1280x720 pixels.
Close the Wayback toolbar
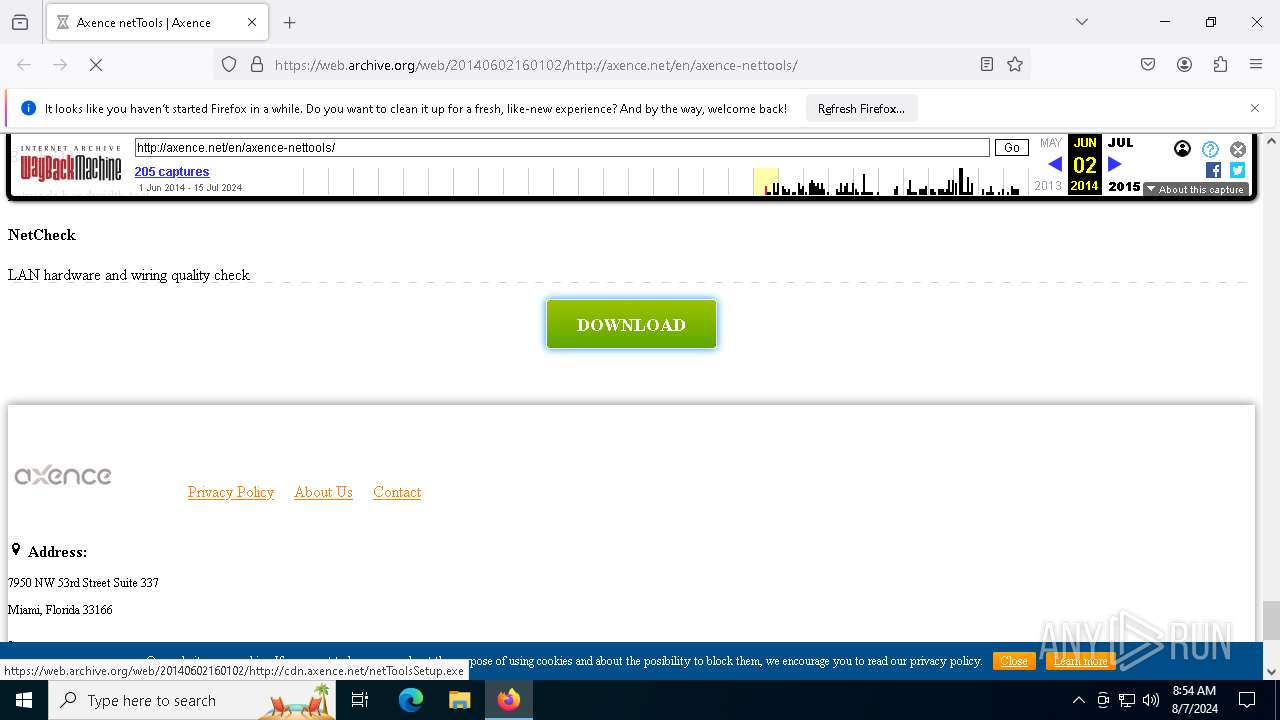click(x=1238, y=149)
